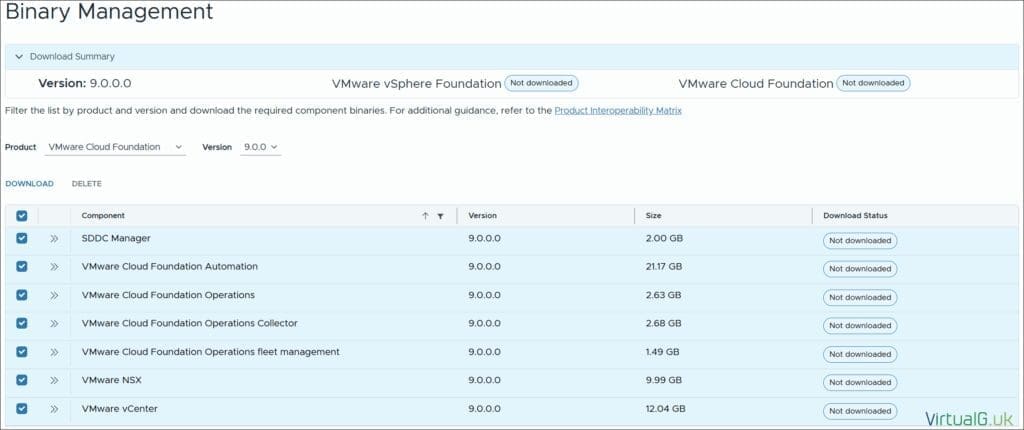Click the Component column sort arrow icon
The width and height of the screenshot is (1024, 430).
pos(425,216)
